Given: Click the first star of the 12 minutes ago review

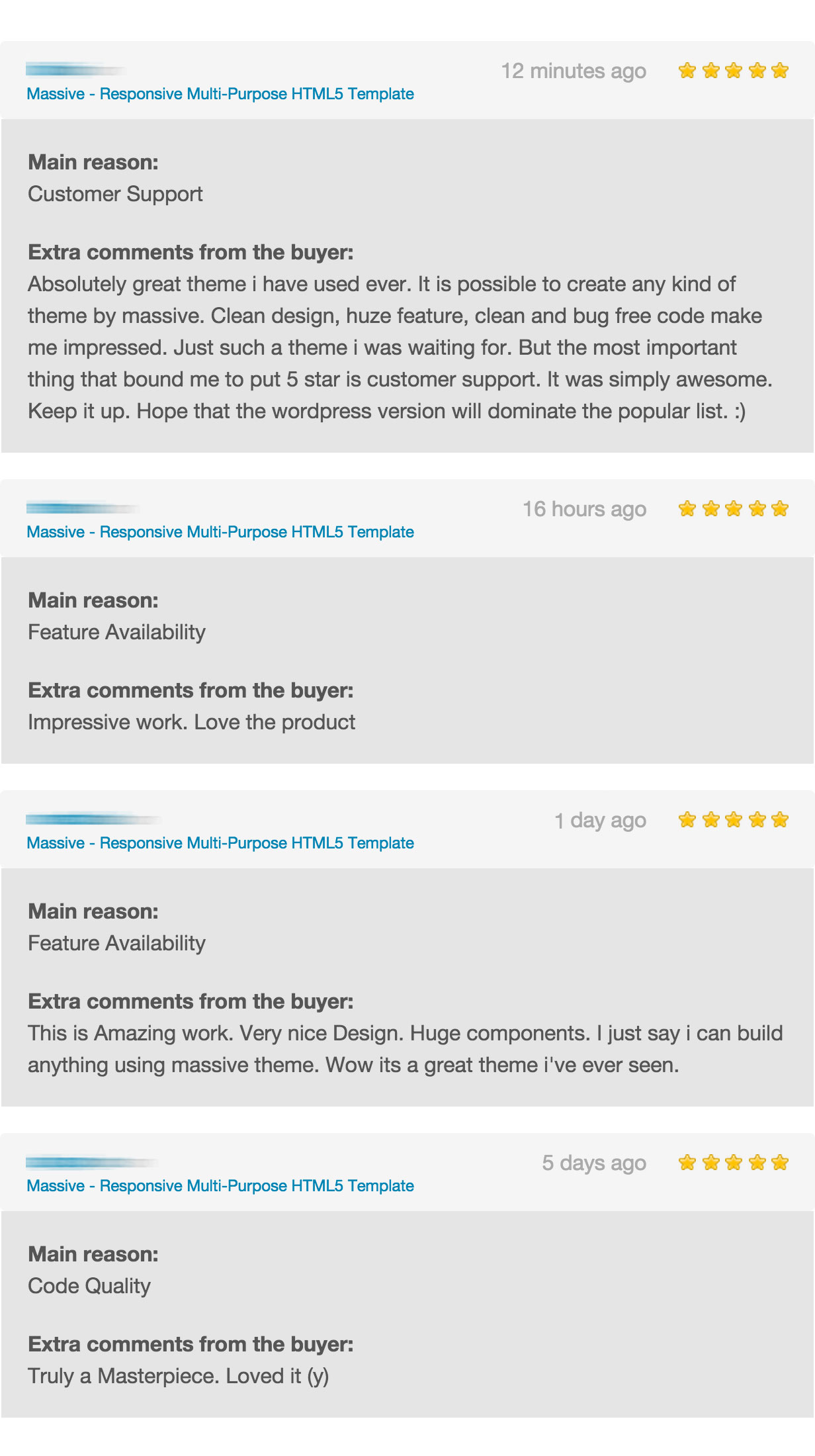Looking at the screenshot, I should (x=687, y=70).
